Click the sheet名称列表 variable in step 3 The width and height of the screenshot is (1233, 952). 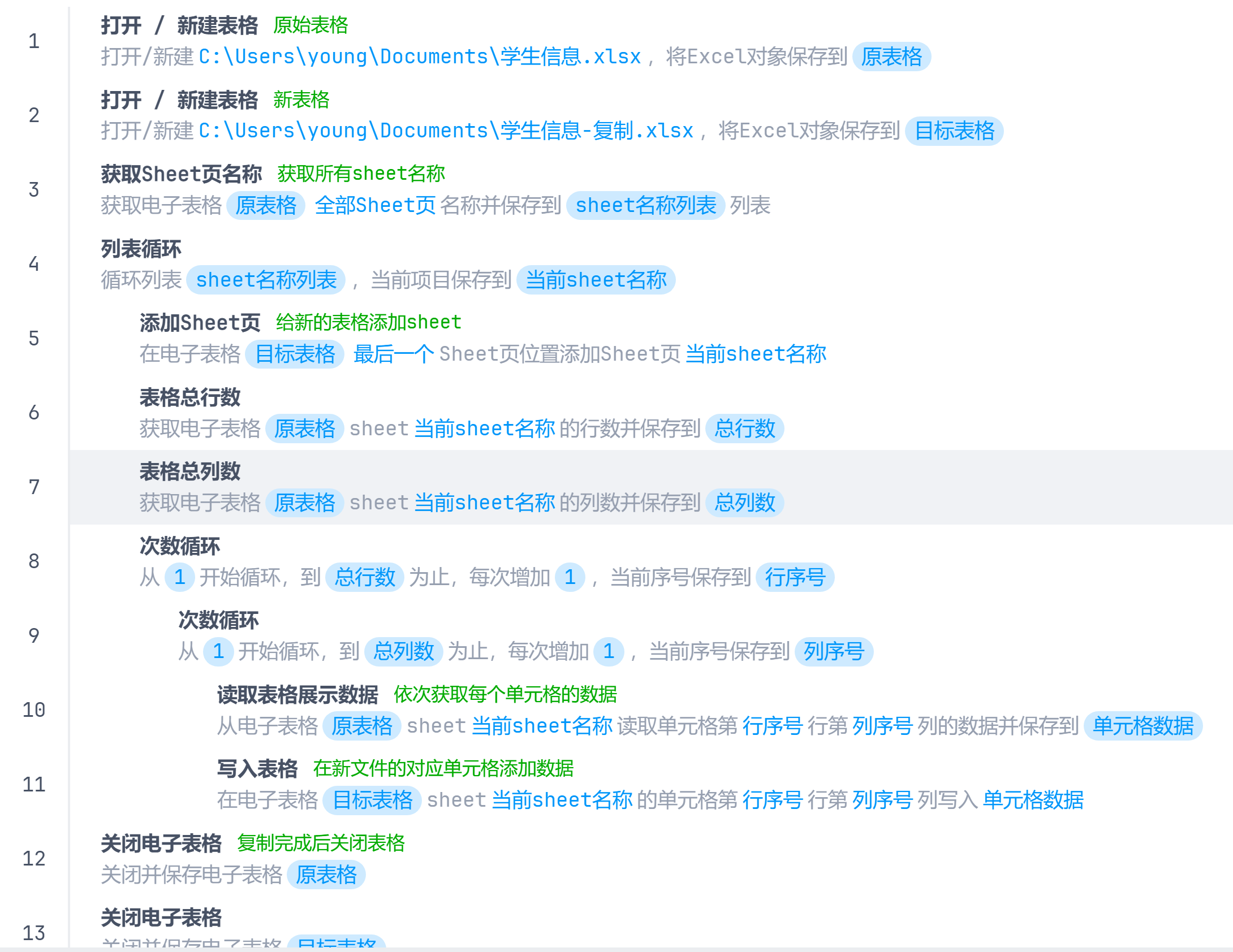(645, 206)
